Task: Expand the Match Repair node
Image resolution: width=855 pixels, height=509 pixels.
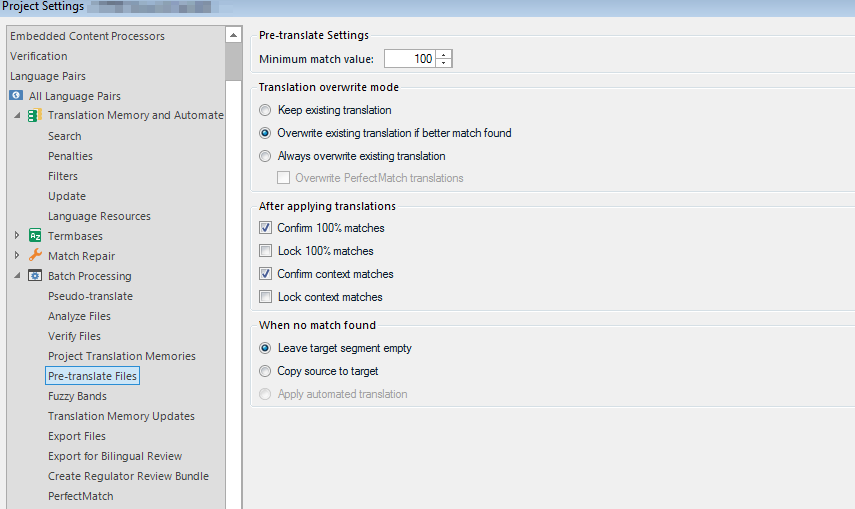Action: pos(17,256)
